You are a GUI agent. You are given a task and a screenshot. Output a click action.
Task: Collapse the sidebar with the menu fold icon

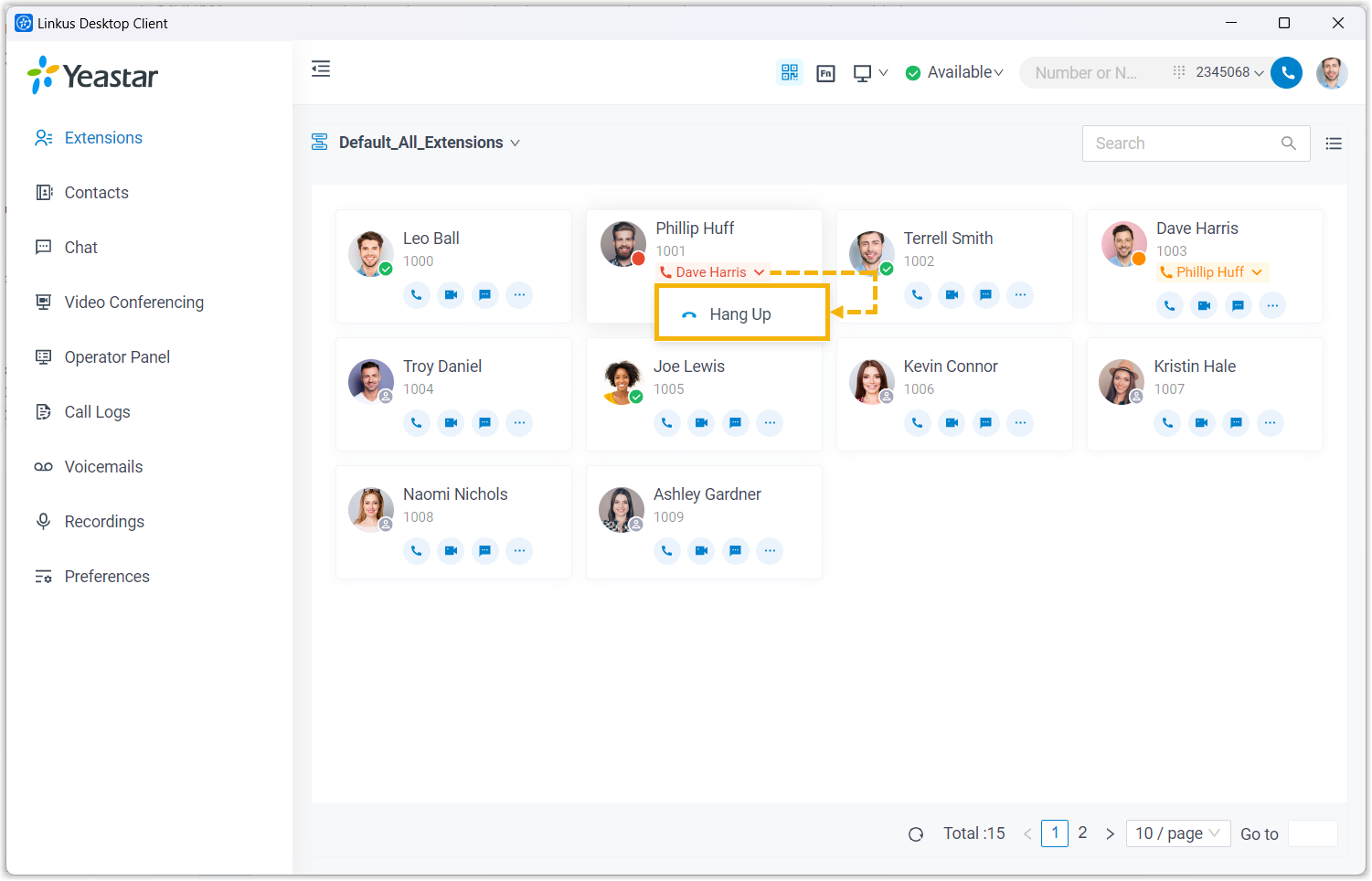(x=321, y=69)
